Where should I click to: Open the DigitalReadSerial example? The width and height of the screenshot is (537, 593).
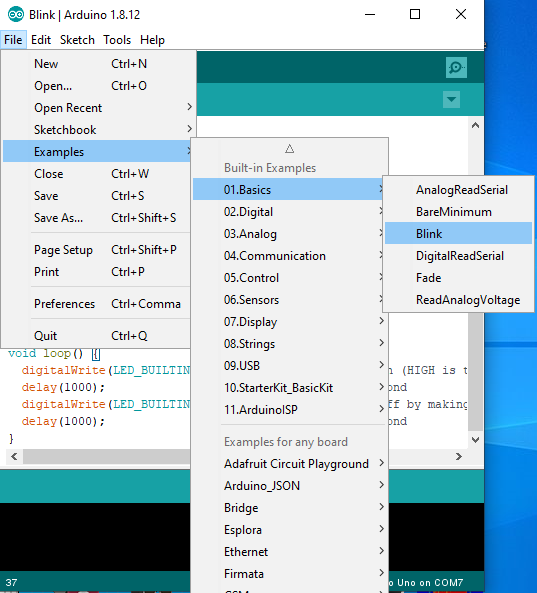point(458,255)
